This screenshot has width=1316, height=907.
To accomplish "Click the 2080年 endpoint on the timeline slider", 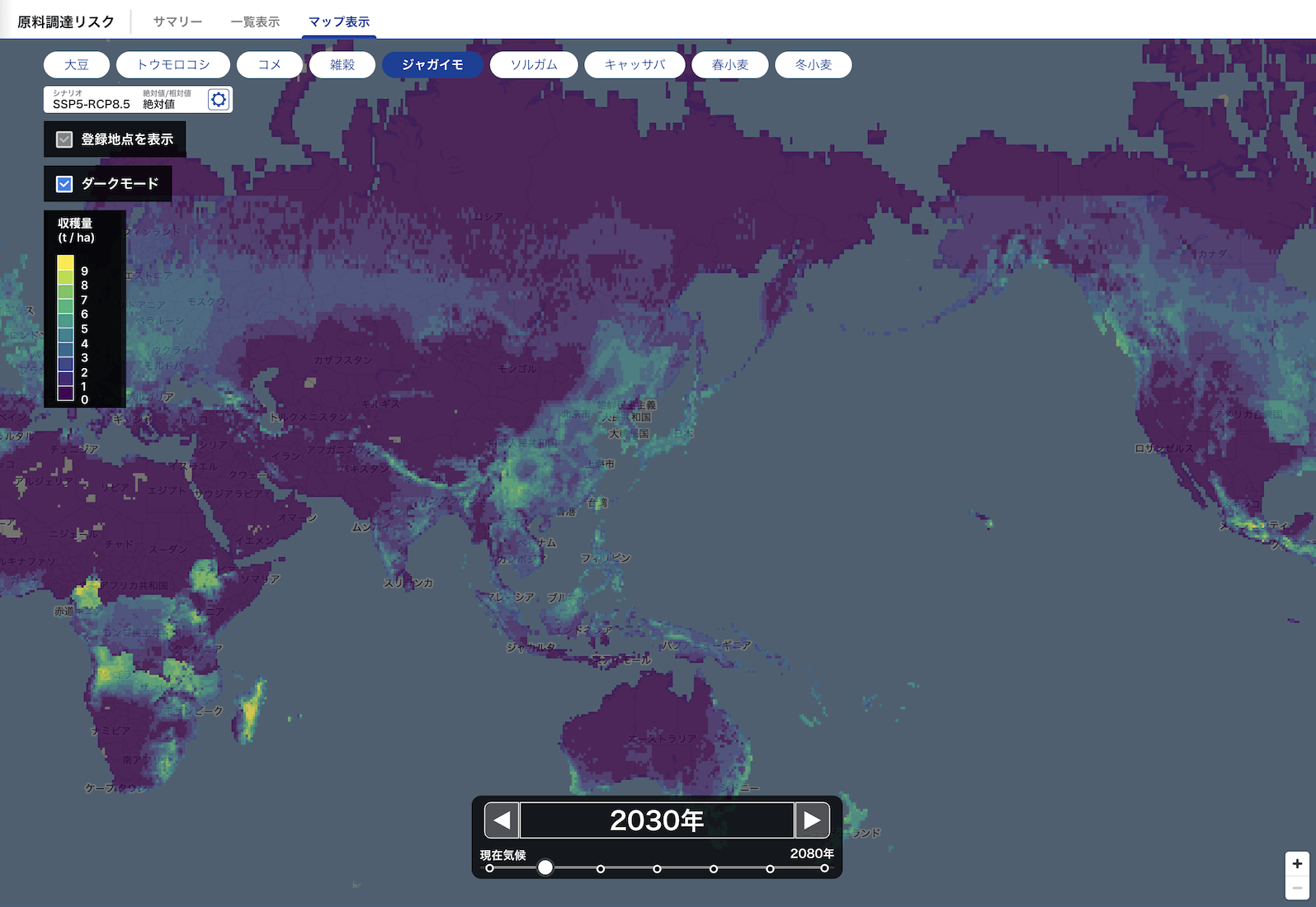I will [824, 868].
